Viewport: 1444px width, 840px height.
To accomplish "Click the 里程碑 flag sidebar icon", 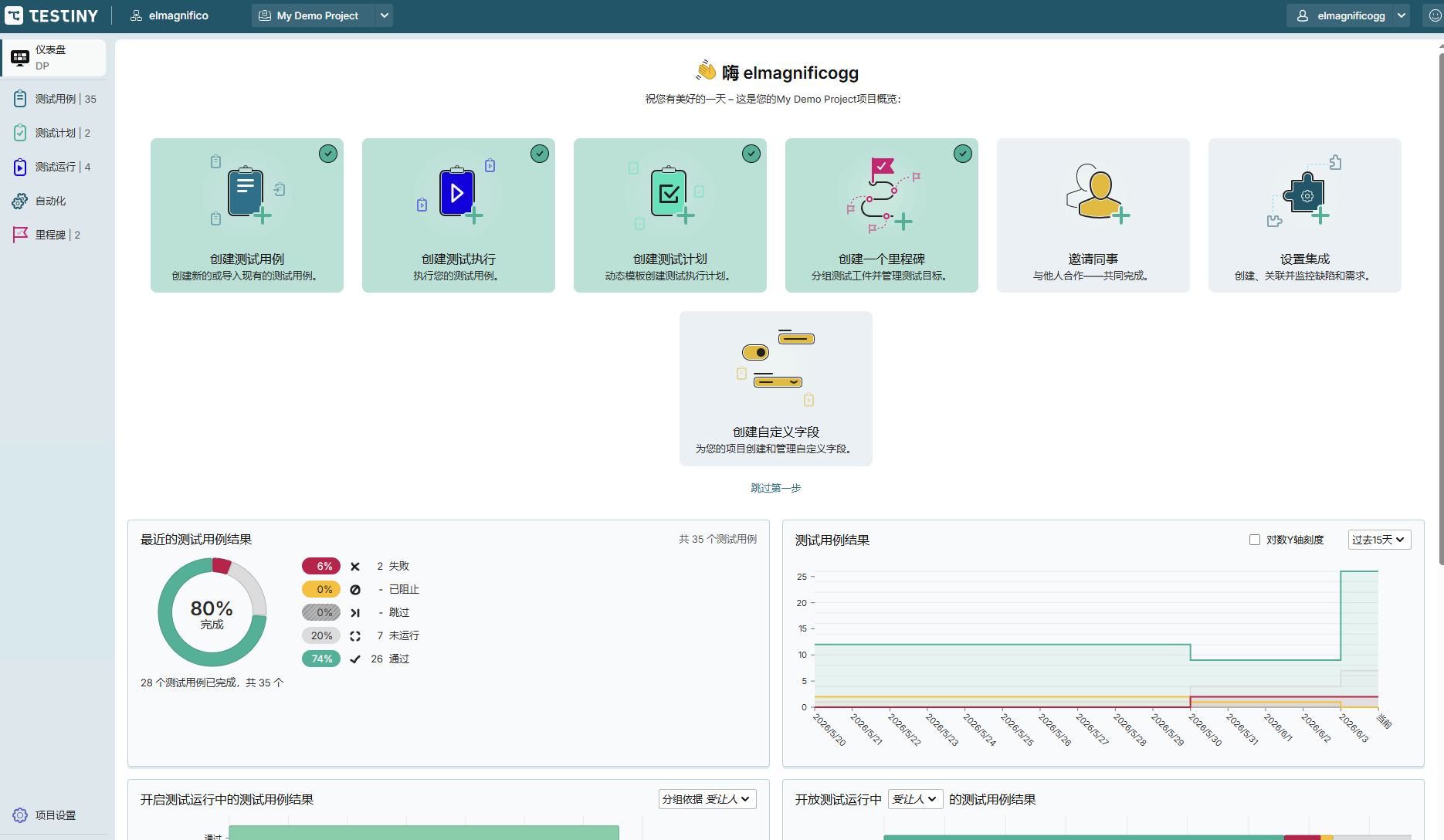I will [x=20, y=235].
